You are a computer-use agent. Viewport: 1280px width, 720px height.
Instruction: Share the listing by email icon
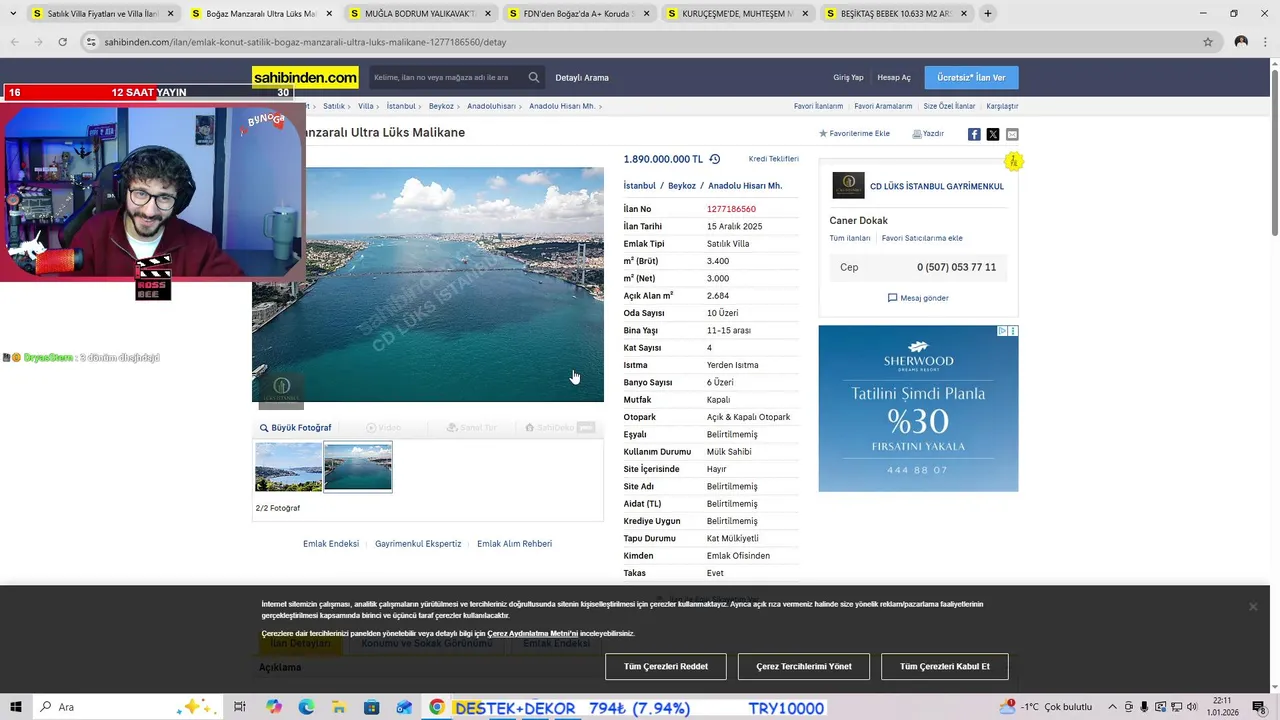point(1012,134)
